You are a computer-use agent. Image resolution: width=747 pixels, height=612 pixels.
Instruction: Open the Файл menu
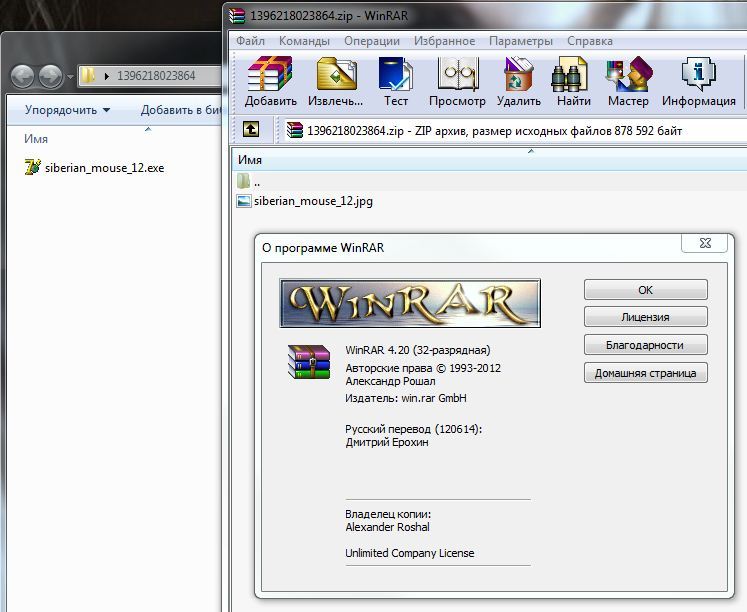tap(250, 41)
